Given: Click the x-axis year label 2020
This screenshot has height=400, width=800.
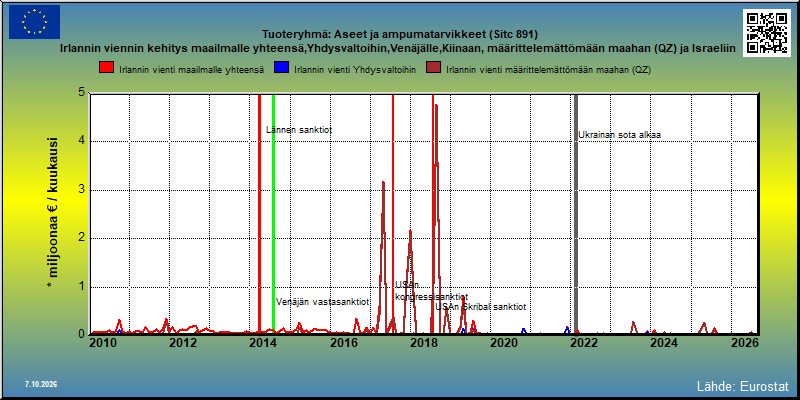Looking at the screenshot, I should coord(504,342).
